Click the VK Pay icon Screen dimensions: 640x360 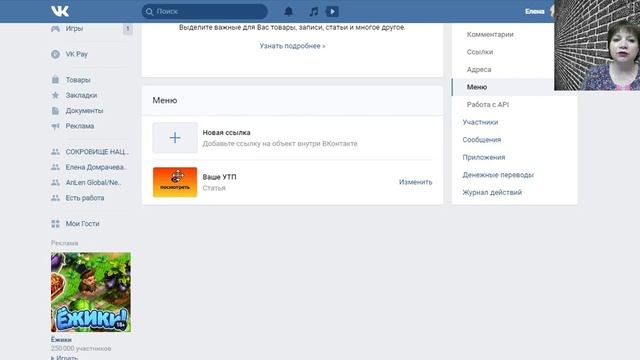click(56, 54)
